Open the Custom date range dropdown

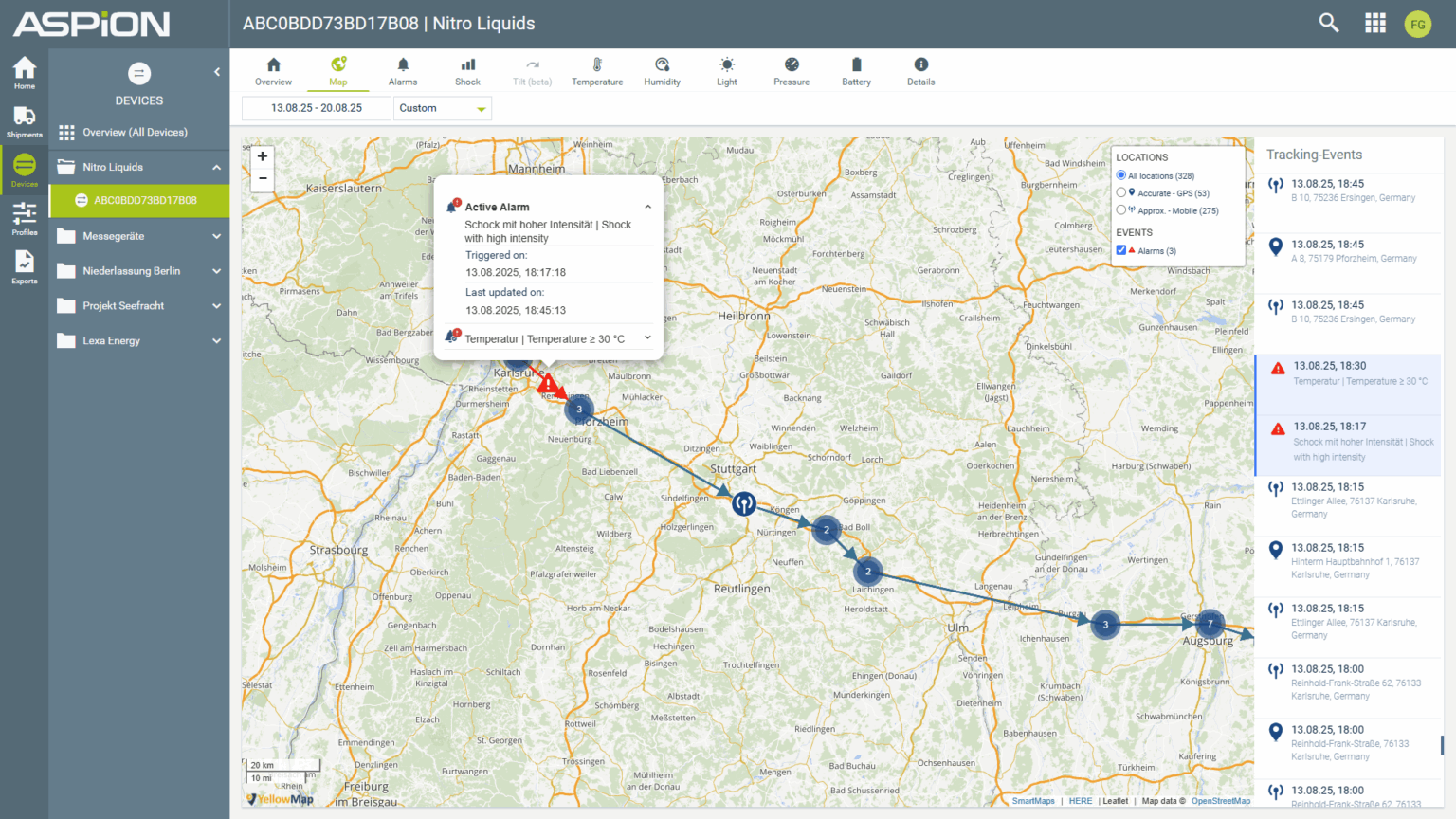point(442,109)
